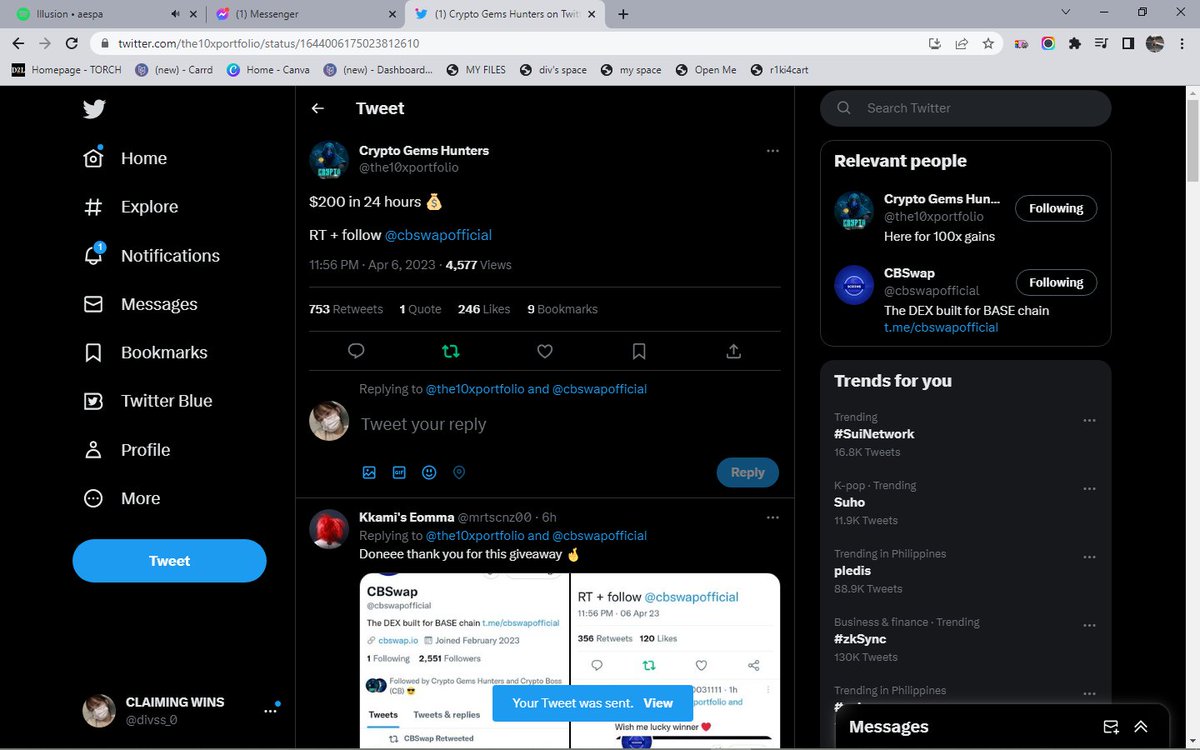Click the browser back arrow
The image size is (1200, 750).
[18, 43]
